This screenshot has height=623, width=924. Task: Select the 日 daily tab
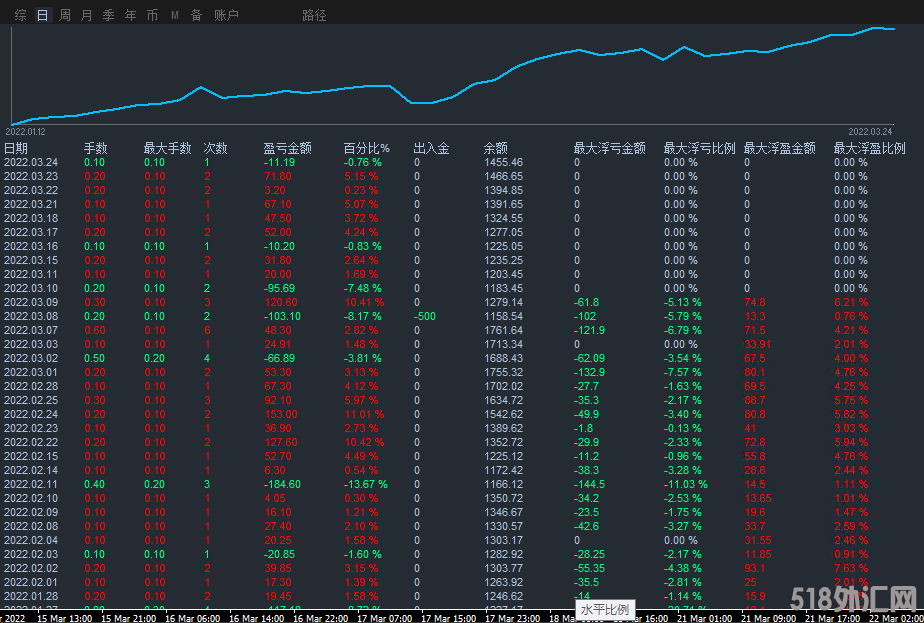tap(42, 15)
